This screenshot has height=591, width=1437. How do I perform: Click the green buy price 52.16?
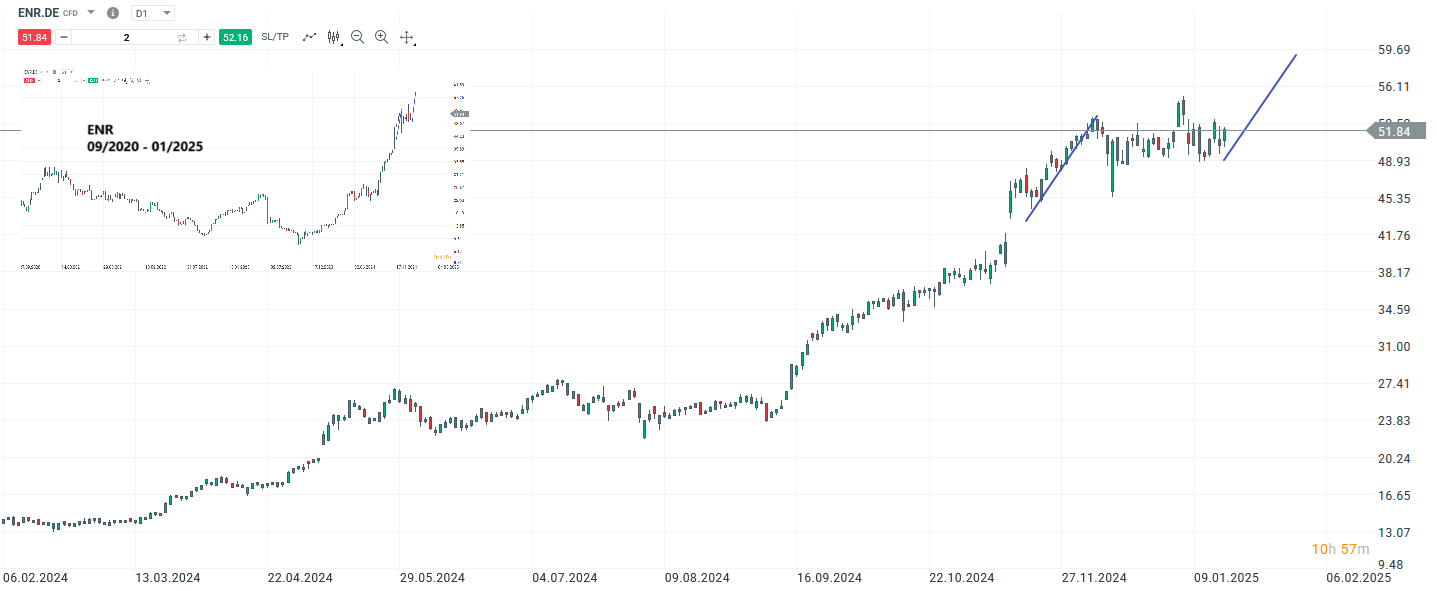234,36
